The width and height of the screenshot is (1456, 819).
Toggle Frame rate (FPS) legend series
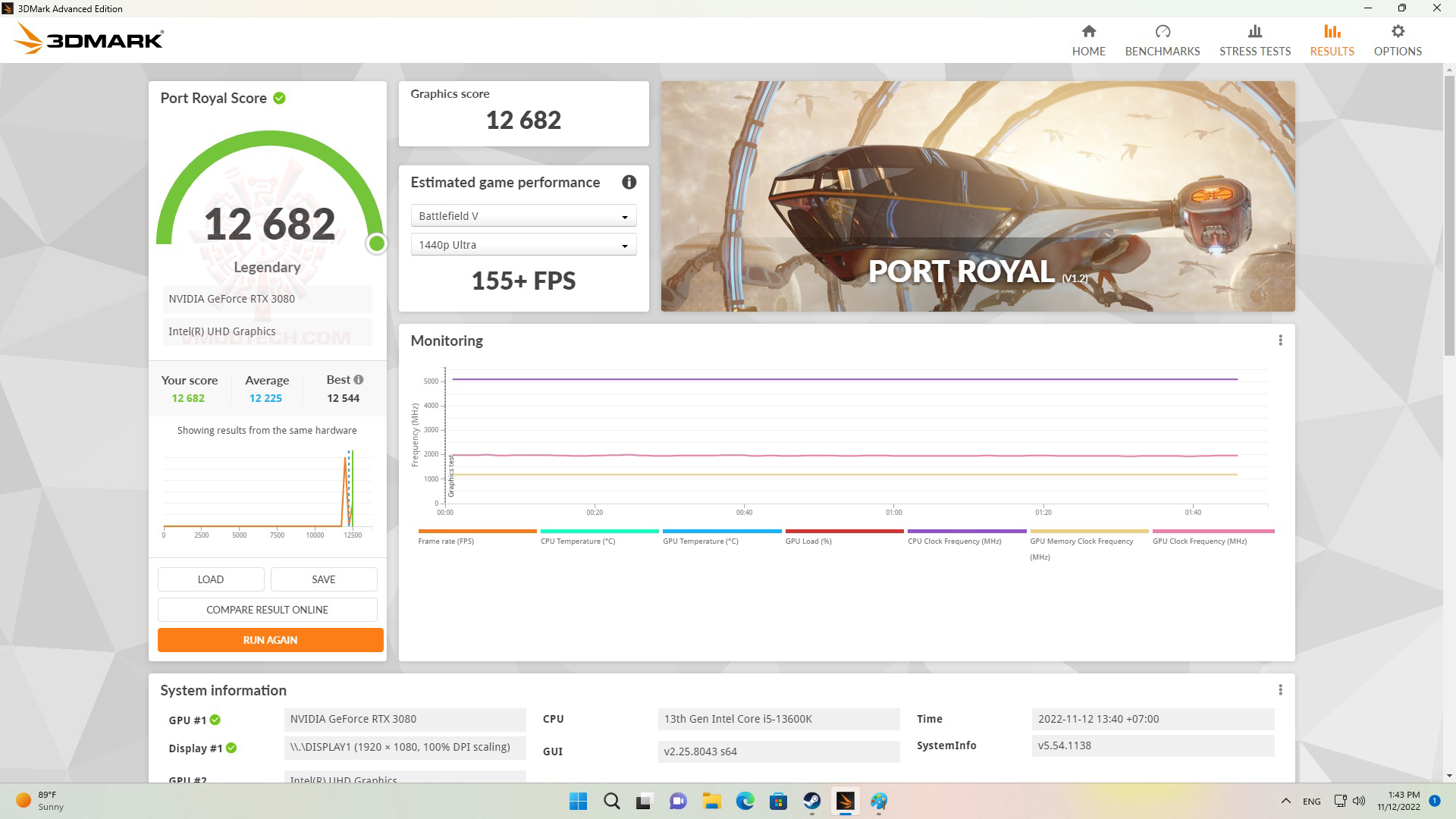click(446, 541)
